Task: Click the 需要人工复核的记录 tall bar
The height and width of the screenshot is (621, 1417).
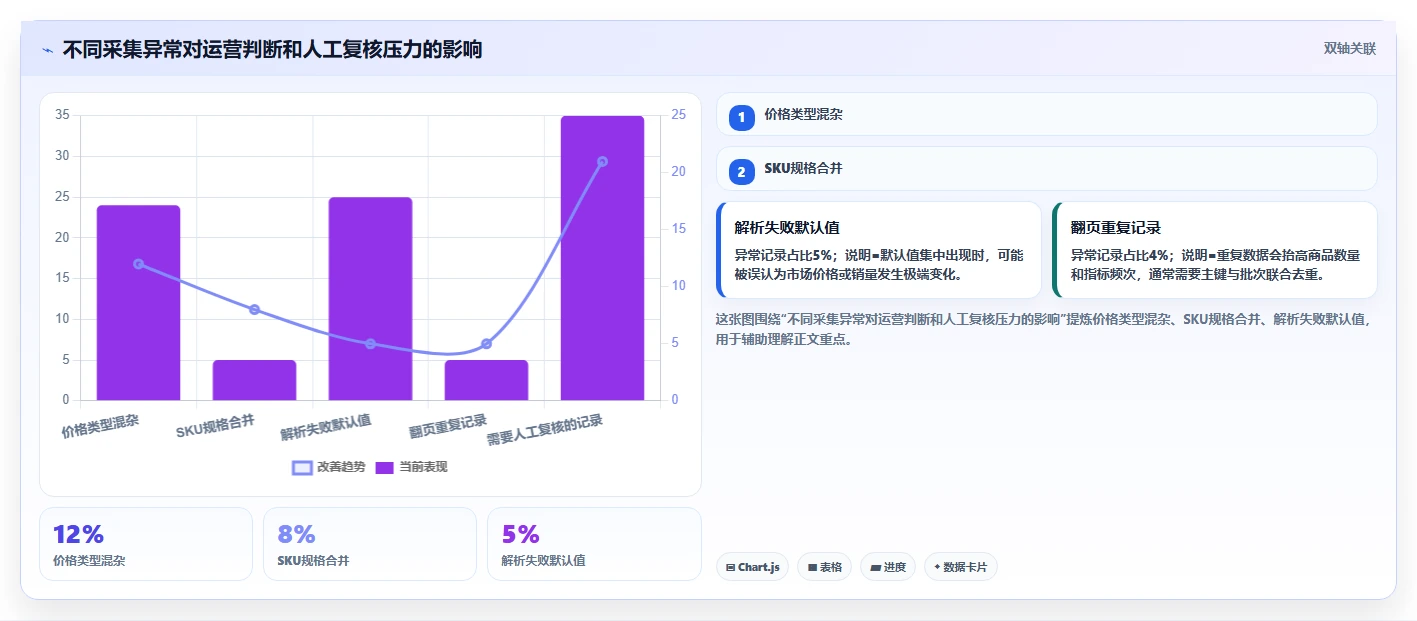Action: (x=602, y=258)
